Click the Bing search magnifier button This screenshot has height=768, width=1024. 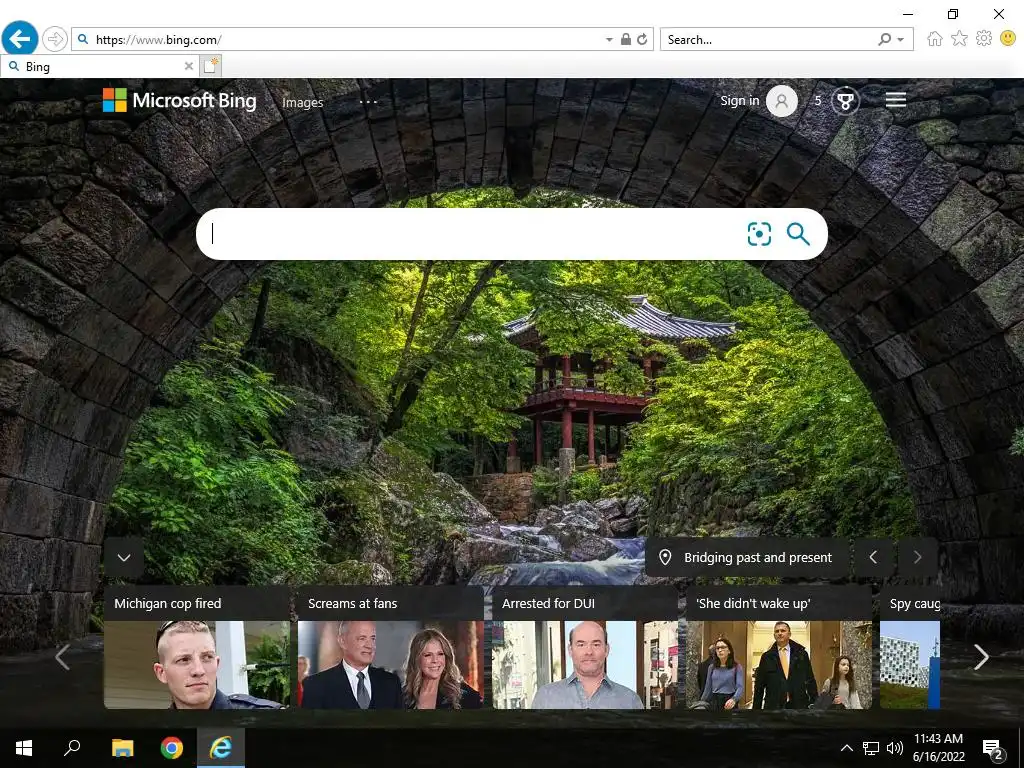(x=798, y=234)
